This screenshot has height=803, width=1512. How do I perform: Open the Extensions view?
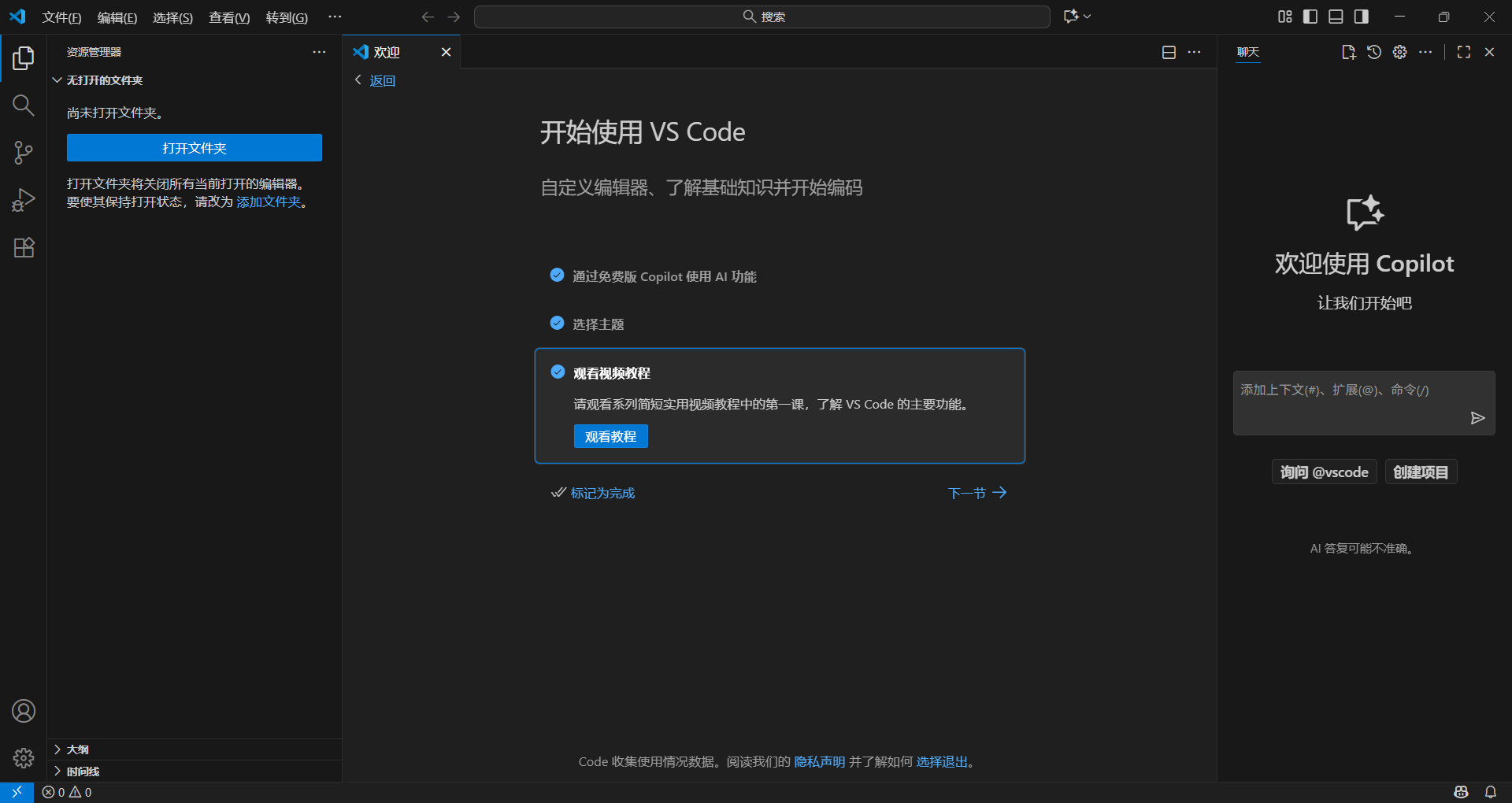(23, 247)
